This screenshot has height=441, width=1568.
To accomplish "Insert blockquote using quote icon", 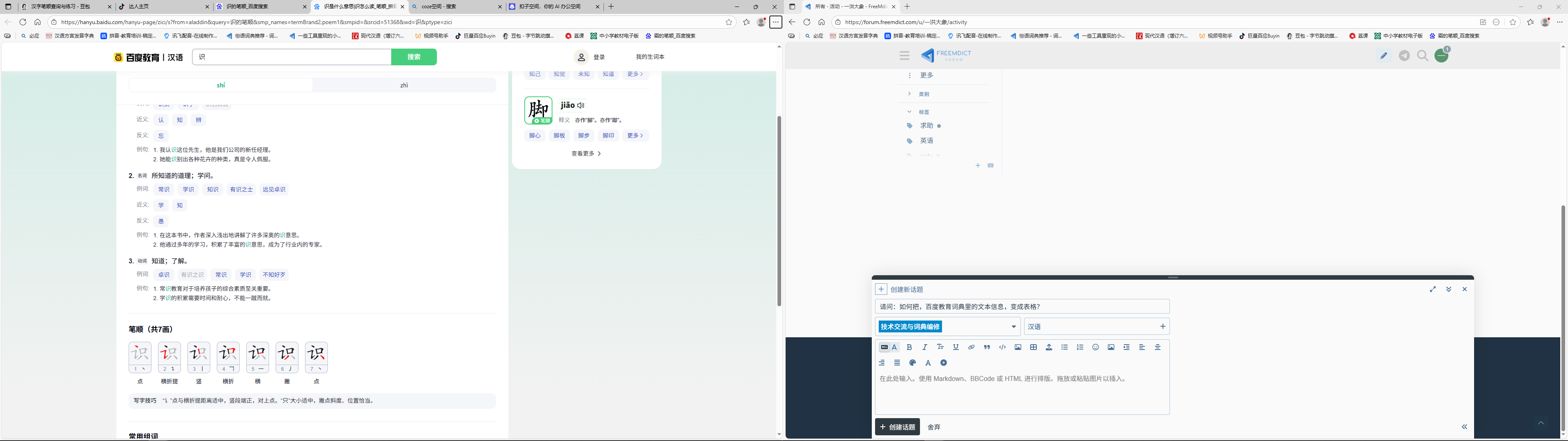I will (987, 347).
